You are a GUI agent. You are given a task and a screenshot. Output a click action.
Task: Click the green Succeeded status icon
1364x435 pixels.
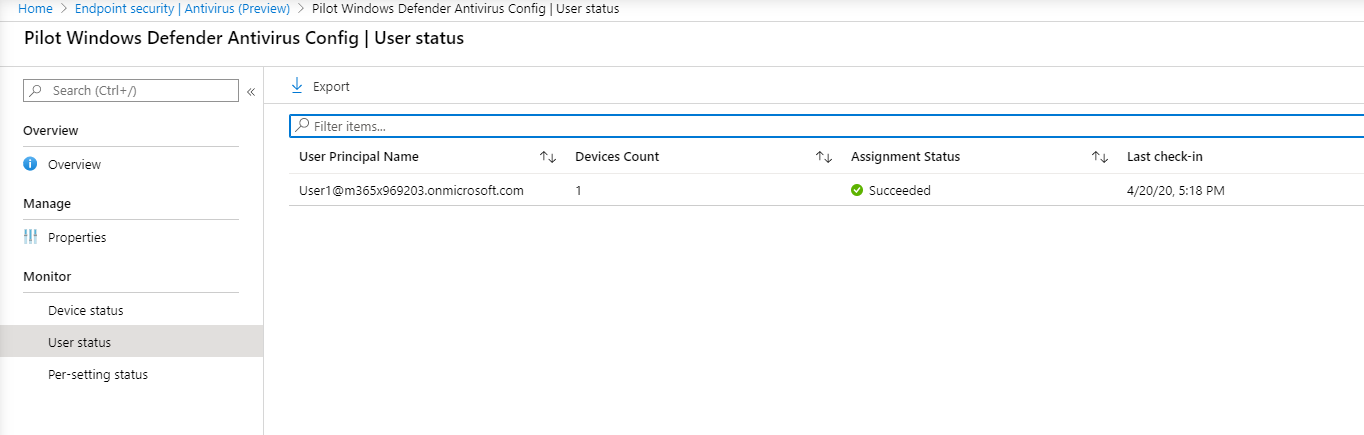[857, 190]
